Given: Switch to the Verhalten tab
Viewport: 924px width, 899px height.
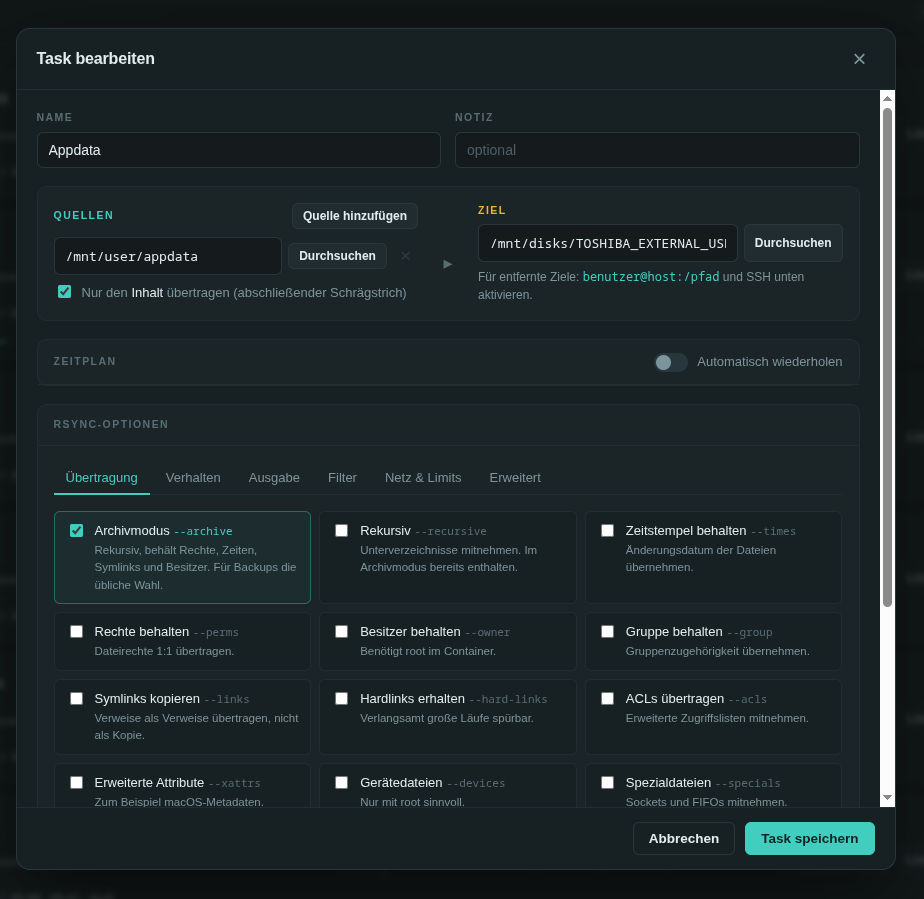Looking at the screenshot, I should 193,478.
